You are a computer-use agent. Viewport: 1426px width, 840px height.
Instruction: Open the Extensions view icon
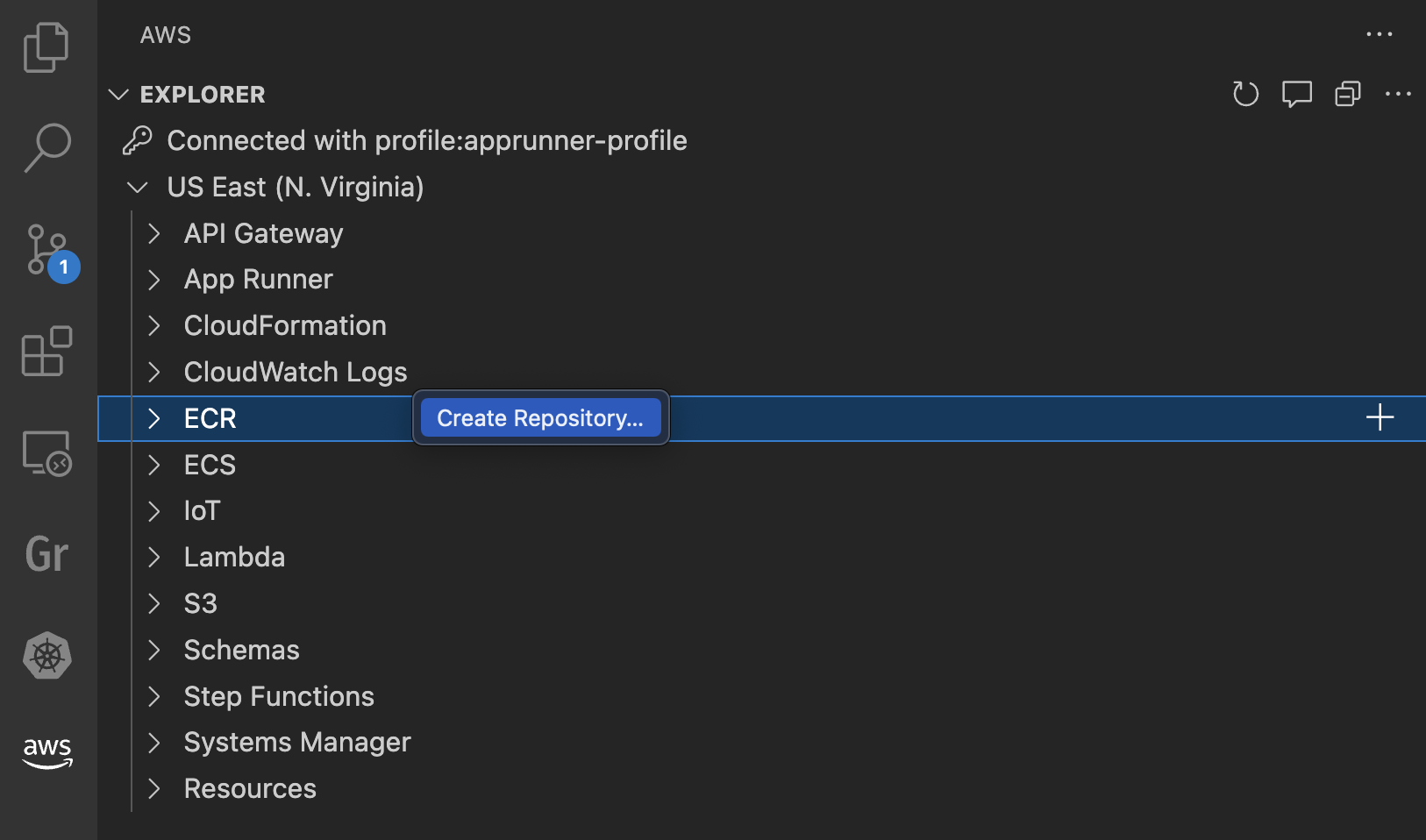click(x=46, y=352)
